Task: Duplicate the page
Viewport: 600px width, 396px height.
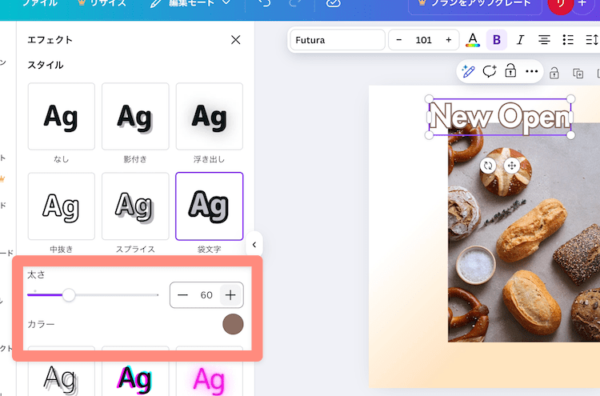Action: click(x=578, y=73)
